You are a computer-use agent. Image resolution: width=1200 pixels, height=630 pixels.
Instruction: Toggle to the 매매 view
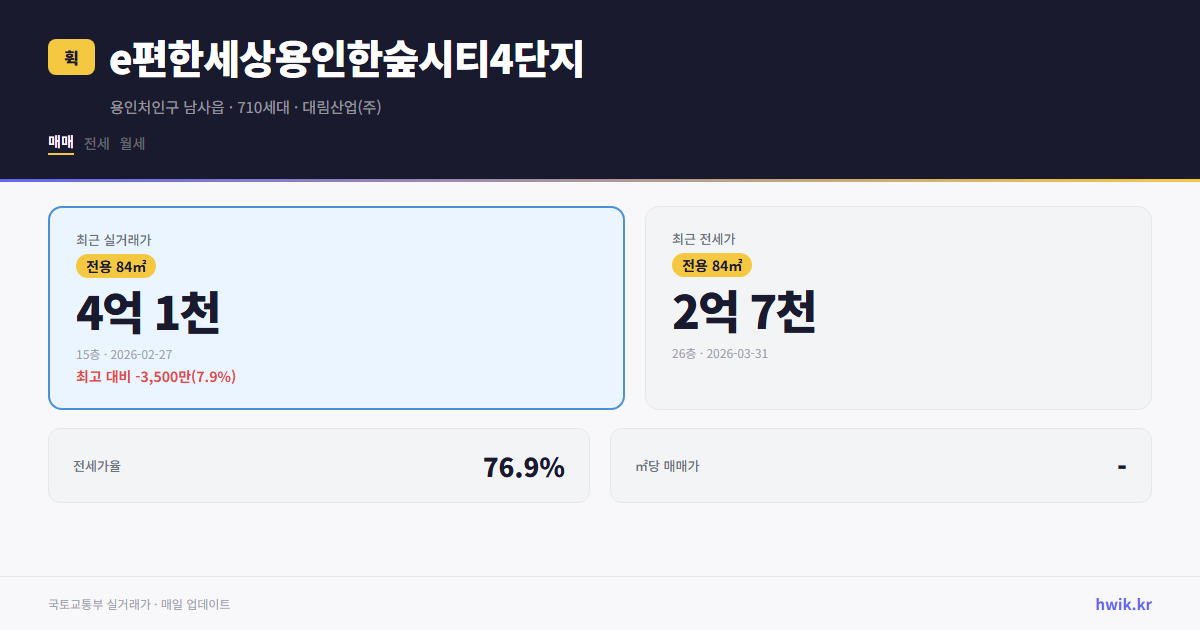[59, 143]
